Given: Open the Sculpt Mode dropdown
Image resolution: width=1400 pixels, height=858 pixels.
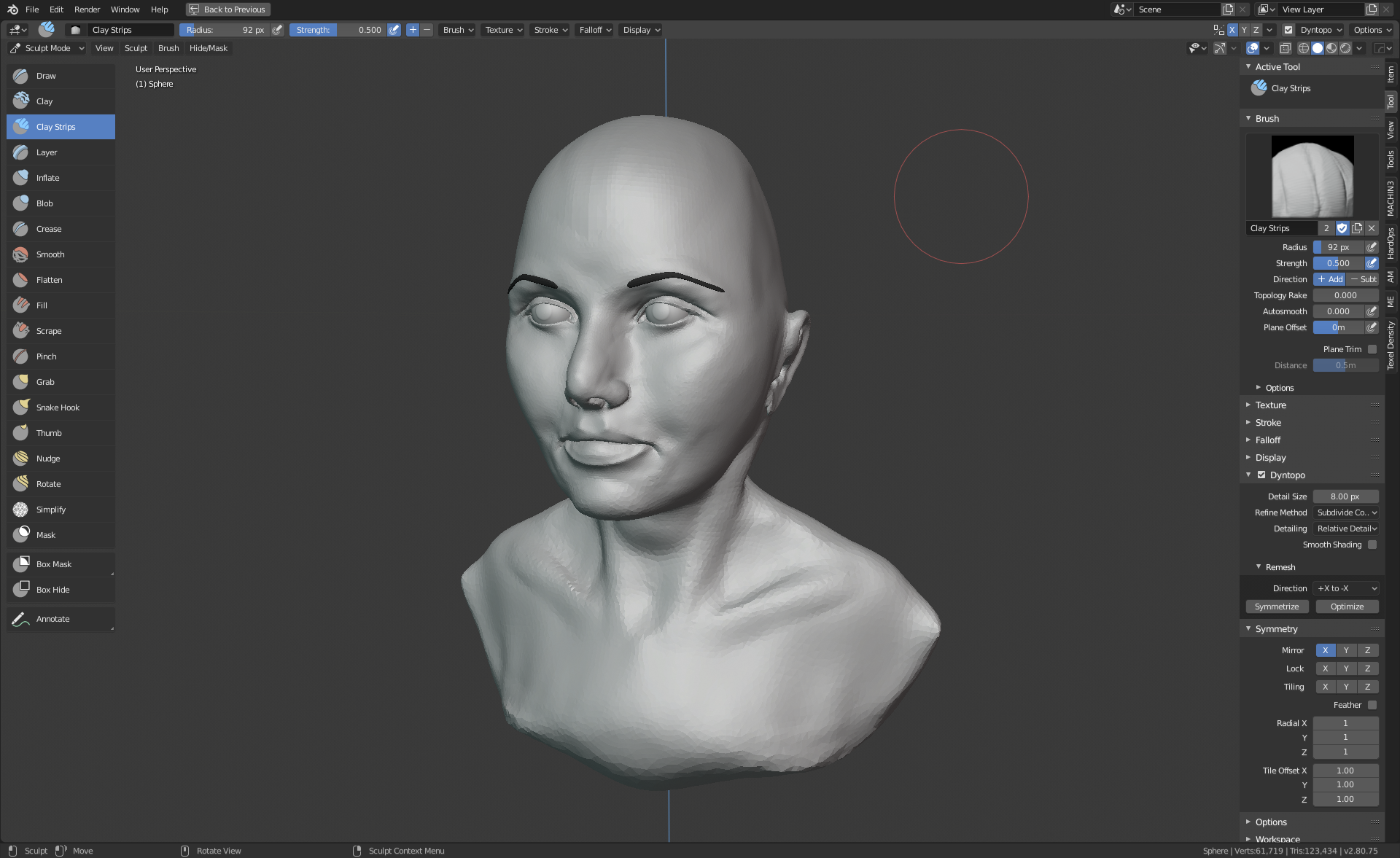Looking at the screenshot, I should click(x=47, y=48).
